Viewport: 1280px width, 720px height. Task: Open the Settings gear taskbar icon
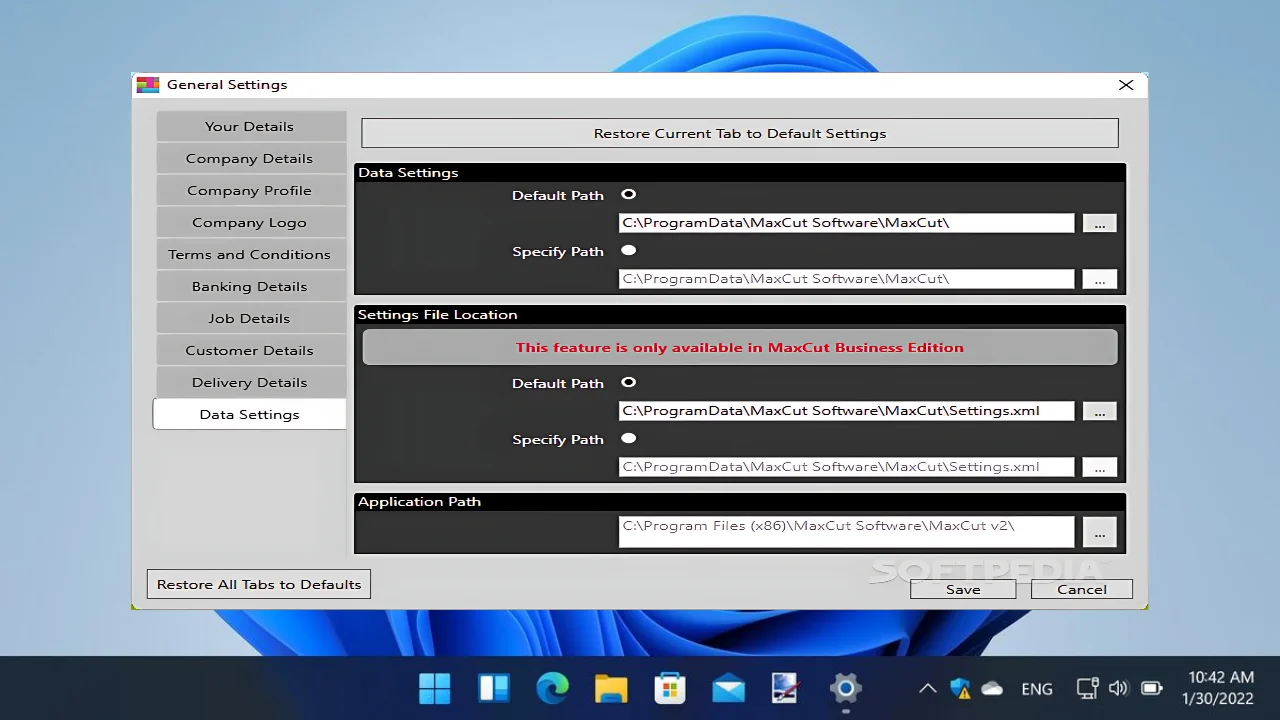point(846,688)
